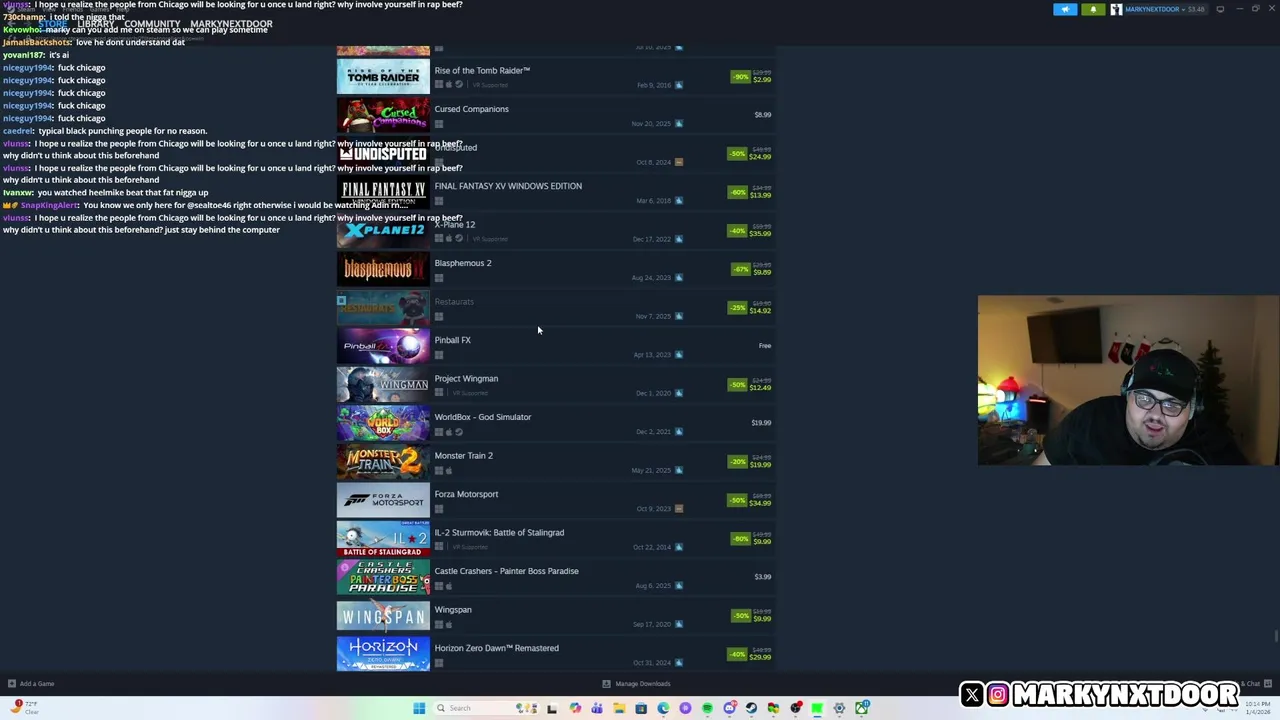1280x720 pixels.
Task: Open the Windows Start menu
Action: (419, 708)
